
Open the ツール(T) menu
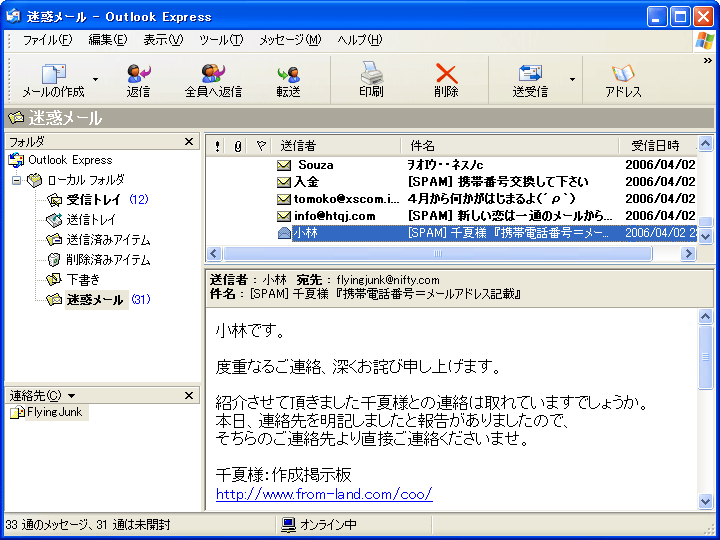point(221,40)
